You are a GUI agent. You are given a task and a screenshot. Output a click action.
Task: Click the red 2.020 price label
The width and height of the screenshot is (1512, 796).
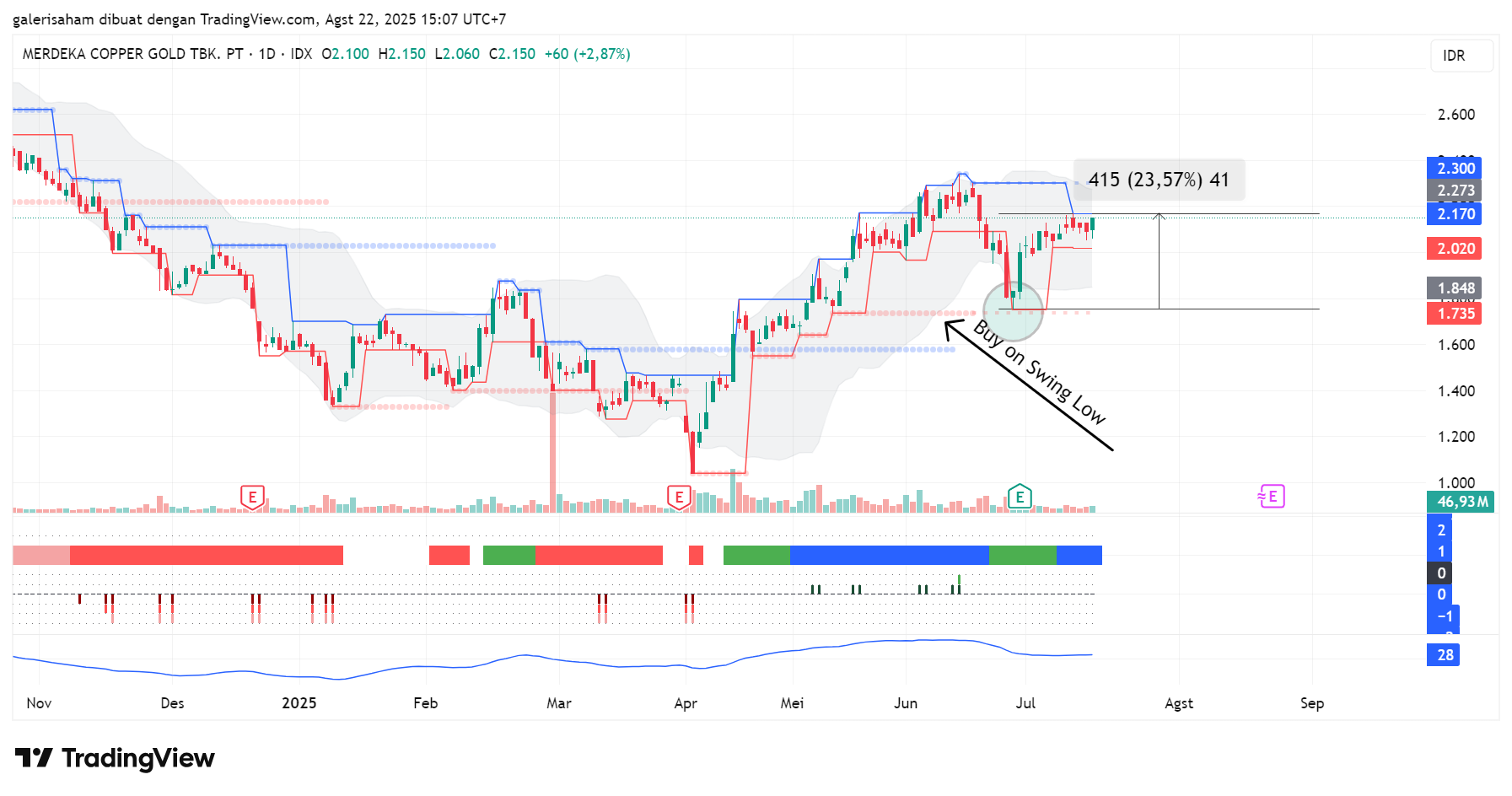coord(1456,249)
